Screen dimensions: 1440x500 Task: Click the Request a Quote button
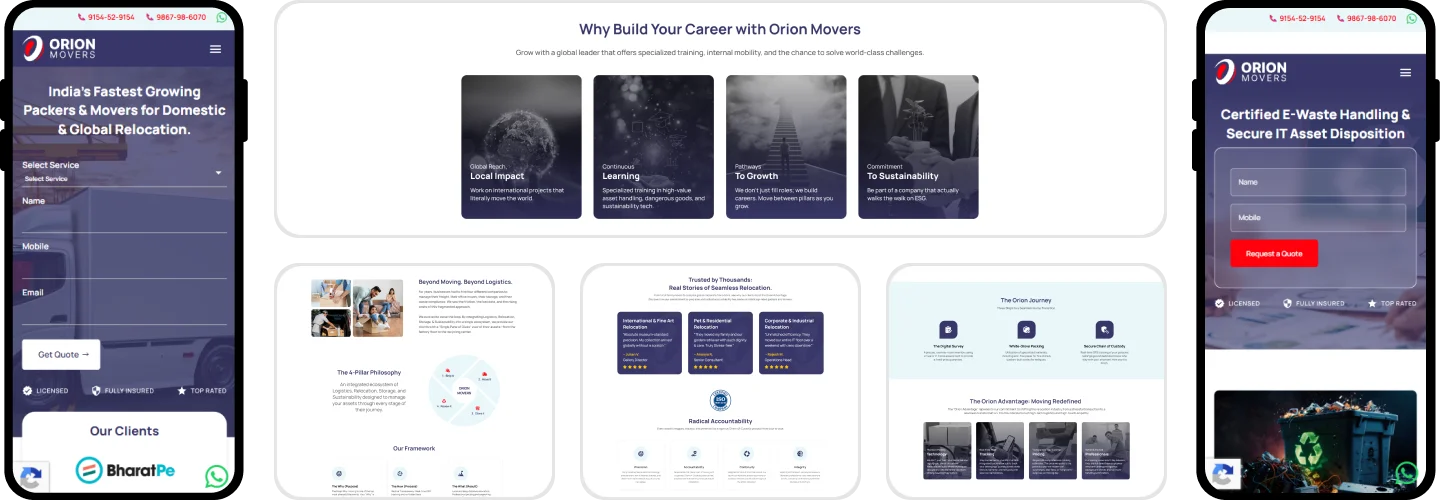(x=1274, y=253)
